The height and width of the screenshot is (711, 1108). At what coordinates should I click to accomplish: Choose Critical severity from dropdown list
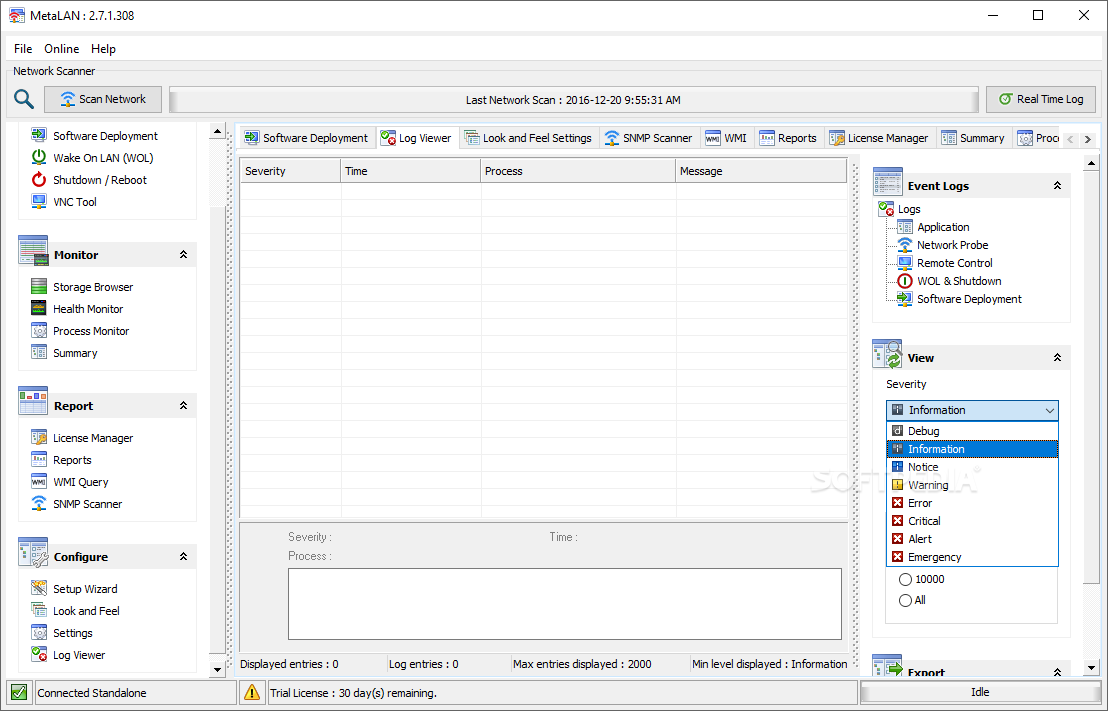click(972, 521)
